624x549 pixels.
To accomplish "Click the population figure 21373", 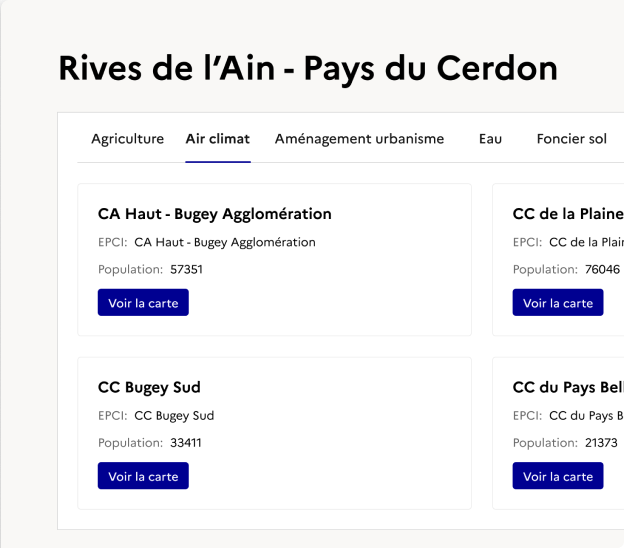I will (601, 443).
